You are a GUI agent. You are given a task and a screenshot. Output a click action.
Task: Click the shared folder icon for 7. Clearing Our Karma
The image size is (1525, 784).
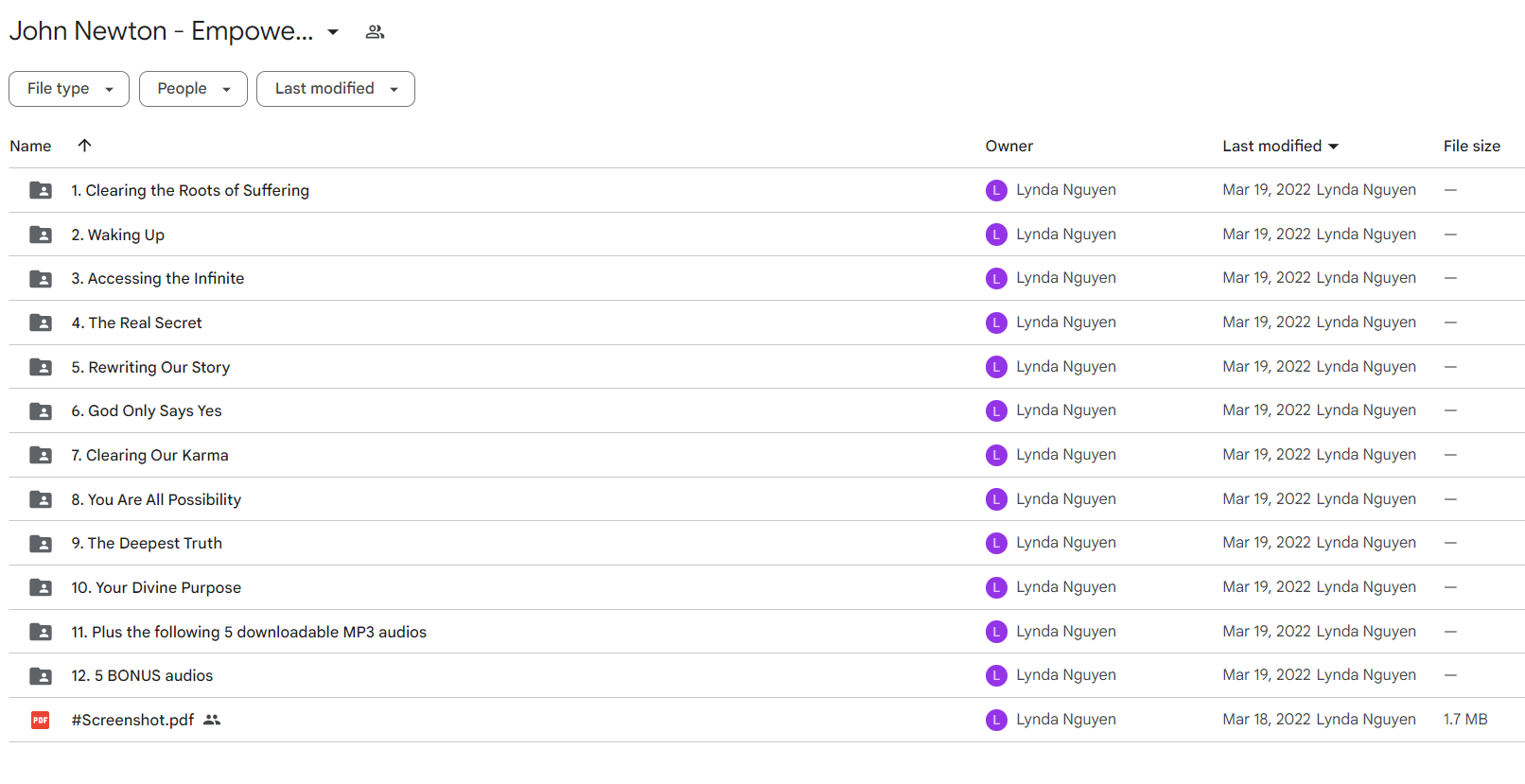(41, 455)
